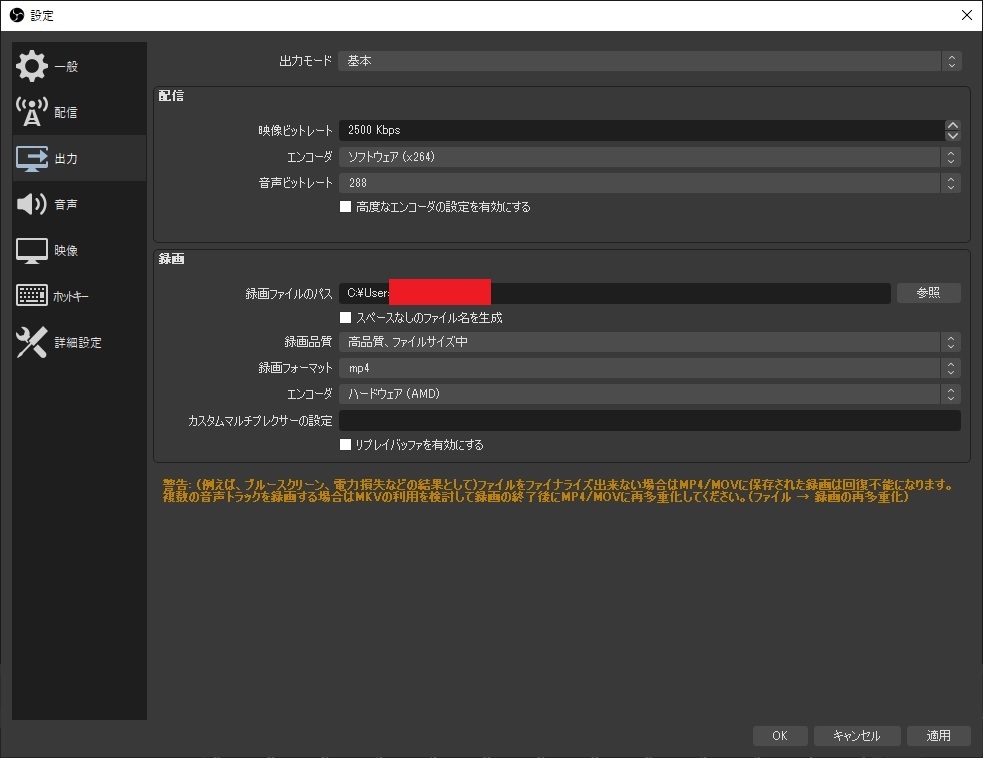The image size is (983, 758).
Task: Click the カスタムマルチプレクサーの設定 input field
Action: point(649,421)
